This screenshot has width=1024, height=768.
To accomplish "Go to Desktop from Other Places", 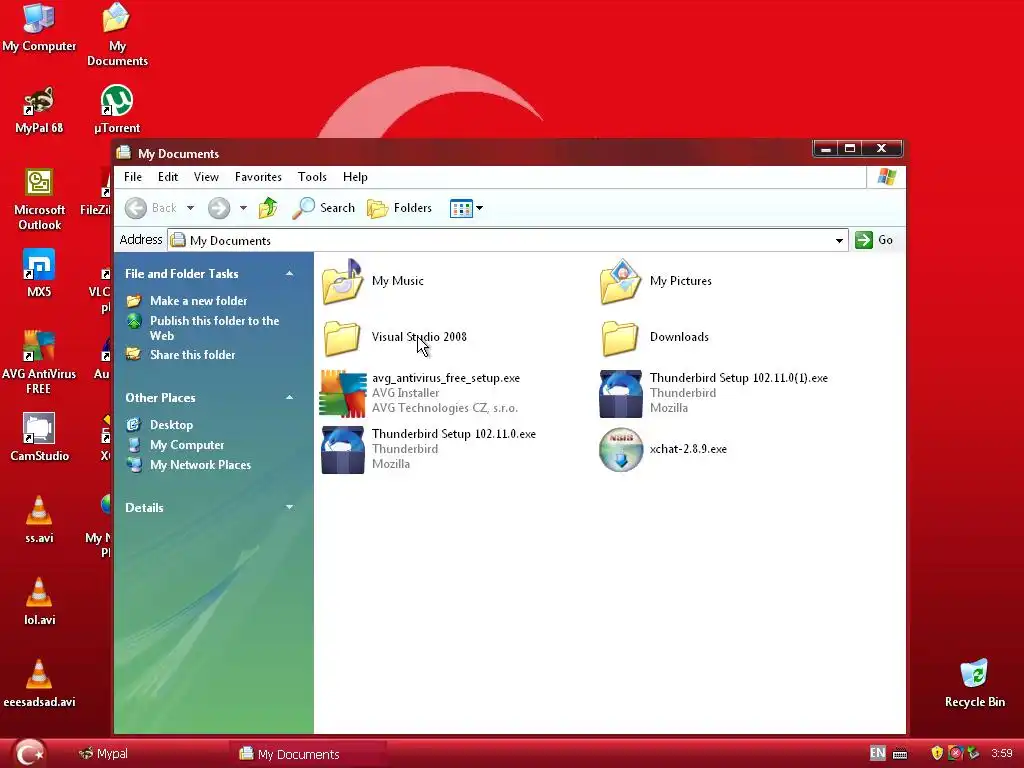I will [x=171, y=425].
